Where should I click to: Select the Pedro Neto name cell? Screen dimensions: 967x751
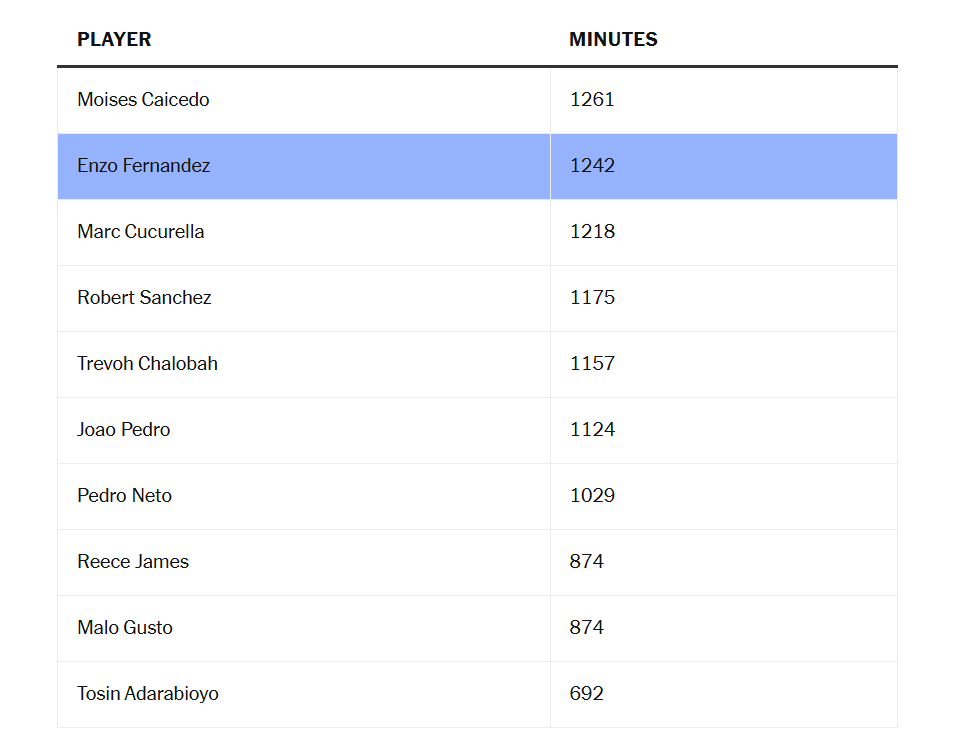tap(125, 496)
